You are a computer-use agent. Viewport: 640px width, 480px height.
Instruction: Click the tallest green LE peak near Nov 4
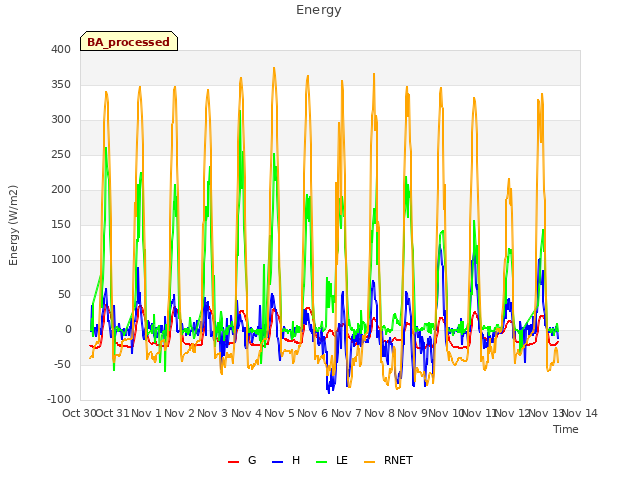(240, 111)
